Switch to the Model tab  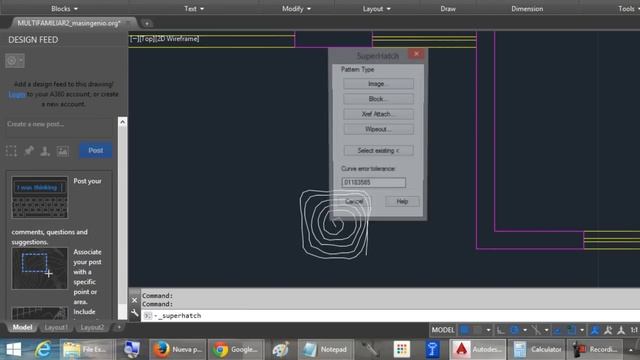[x=22, y=327]
